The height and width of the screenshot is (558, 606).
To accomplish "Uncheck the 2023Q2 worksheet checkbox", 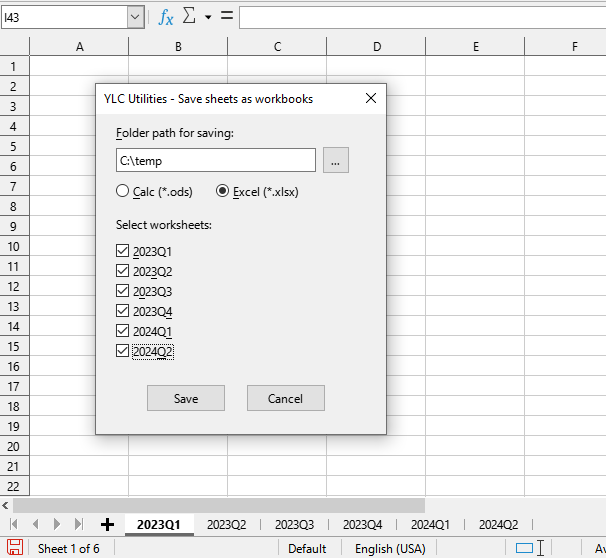I will tap(123, 271).
